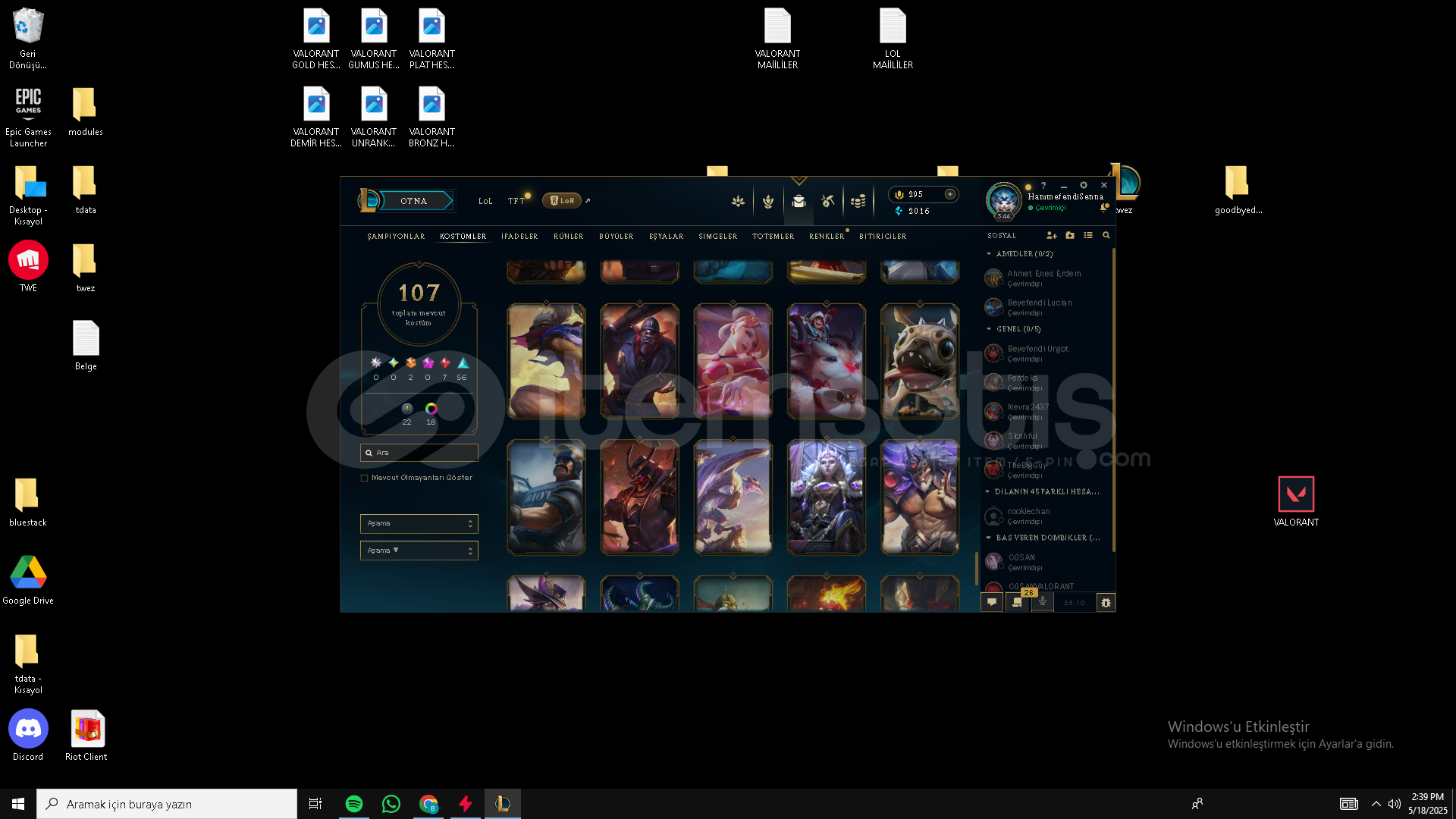Switch to the SİMGELER tab

[x=717, y=237]
